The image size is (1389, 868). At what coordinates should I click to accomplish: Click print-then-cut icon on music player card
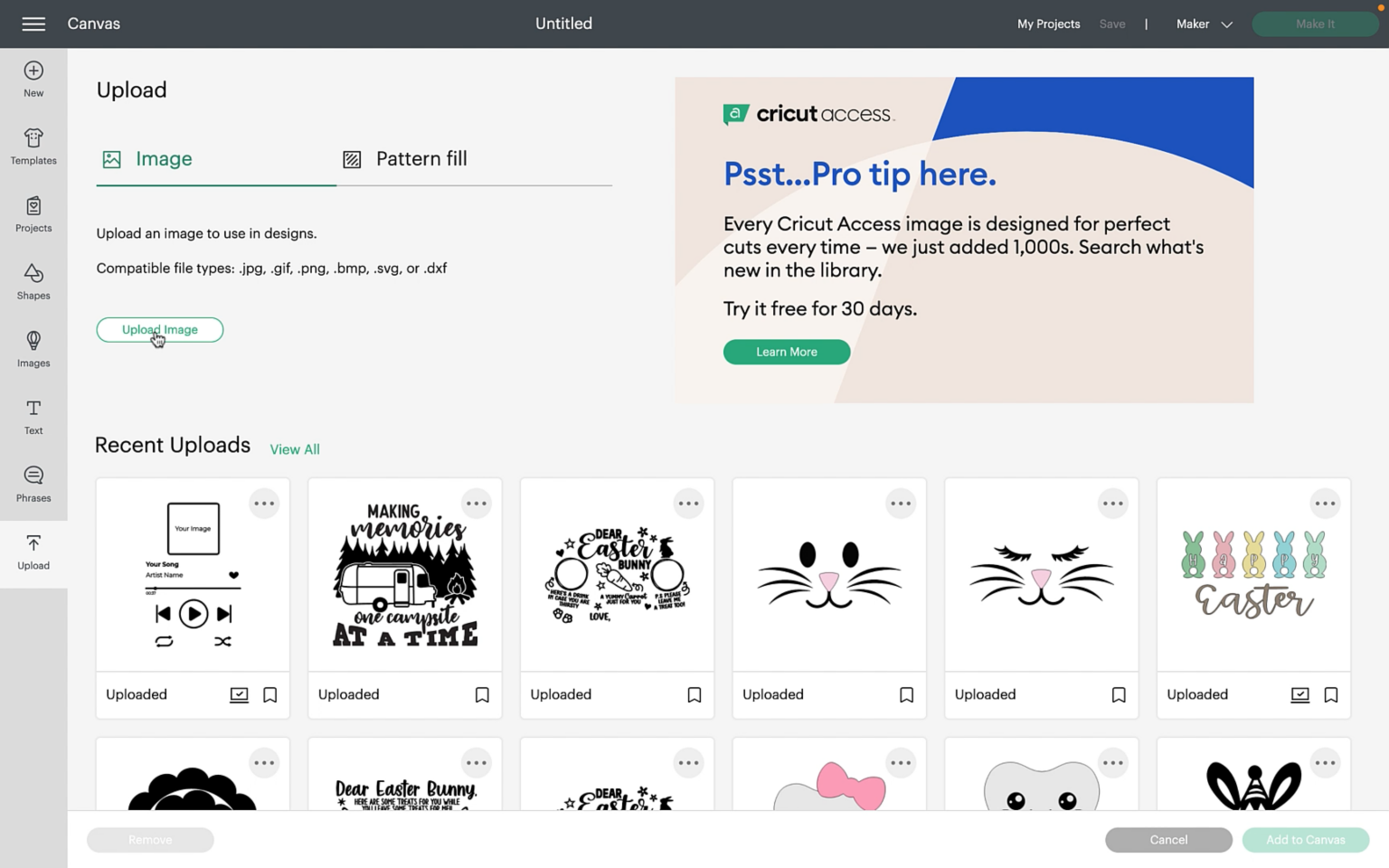(239, 694)
